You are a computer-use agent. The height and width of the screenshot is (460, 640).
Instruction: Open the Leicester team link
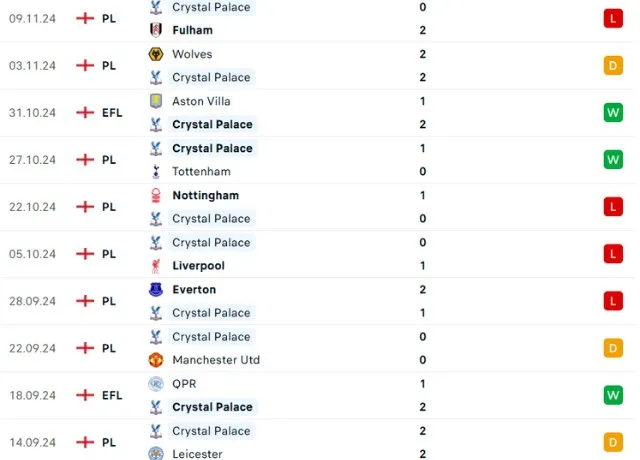coord(199,453)
